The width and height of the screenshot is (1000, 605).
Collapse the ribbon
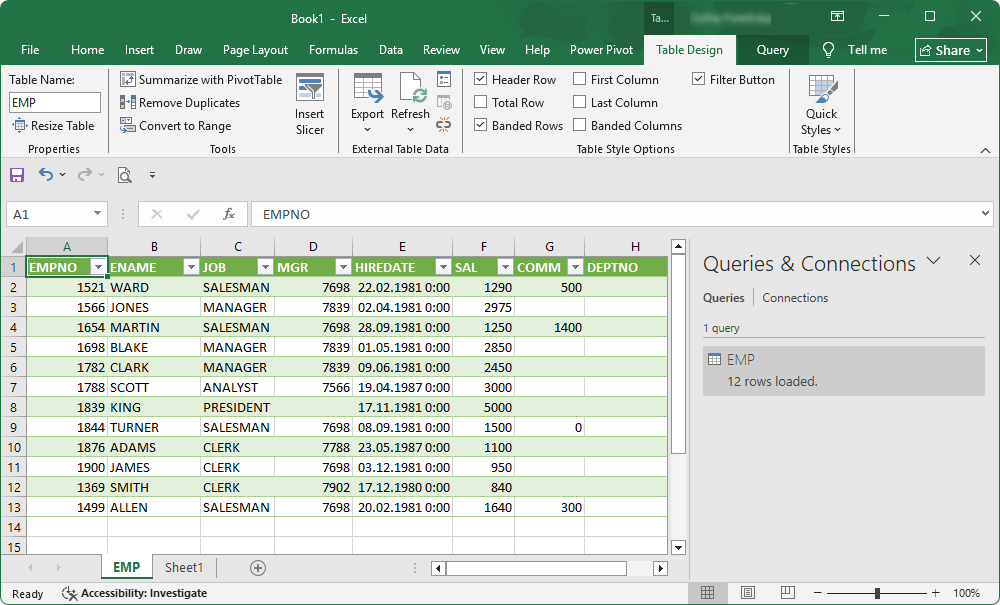[985, 150]
